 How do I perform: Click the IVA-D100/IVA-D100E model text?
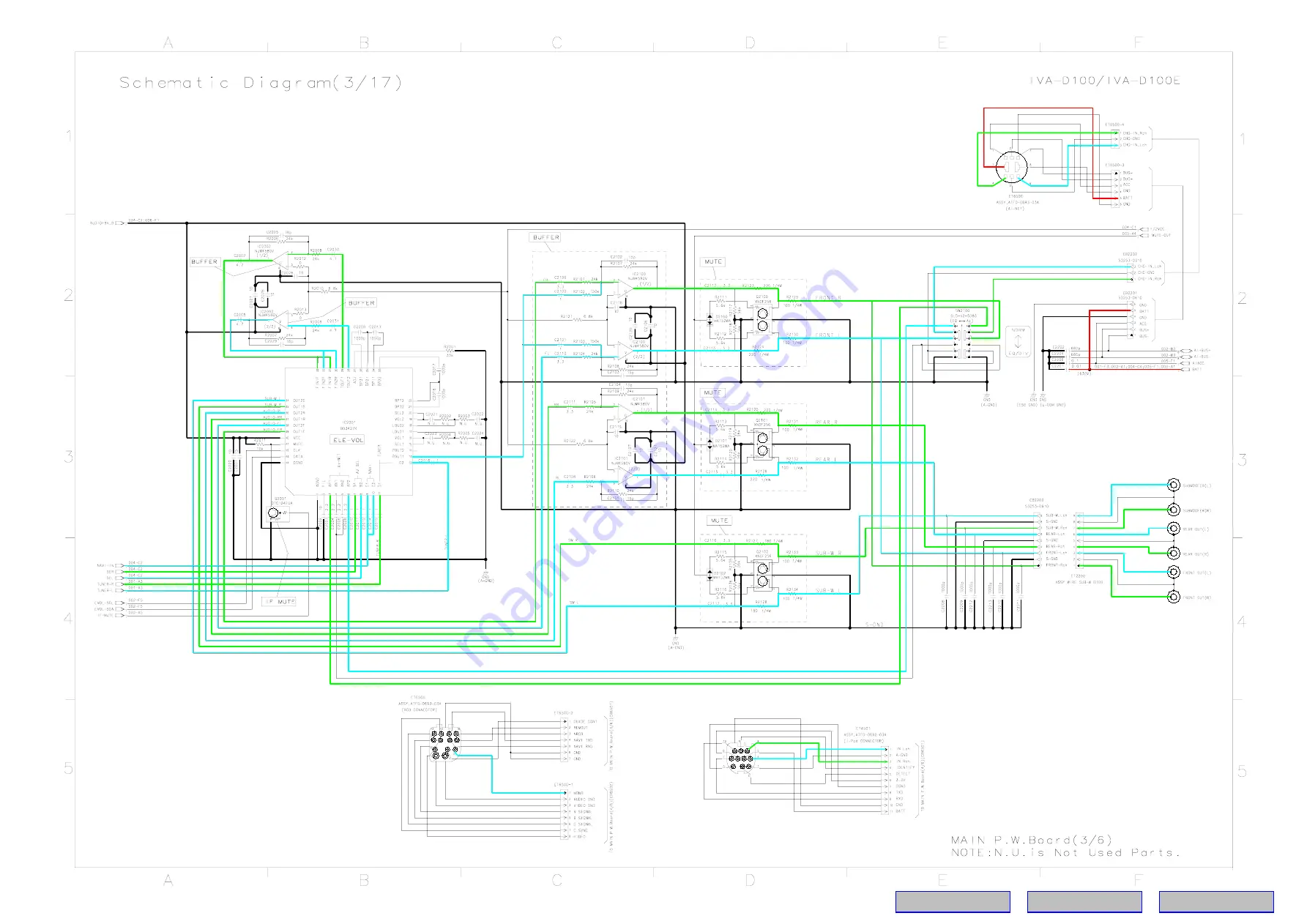[1105, 81]
